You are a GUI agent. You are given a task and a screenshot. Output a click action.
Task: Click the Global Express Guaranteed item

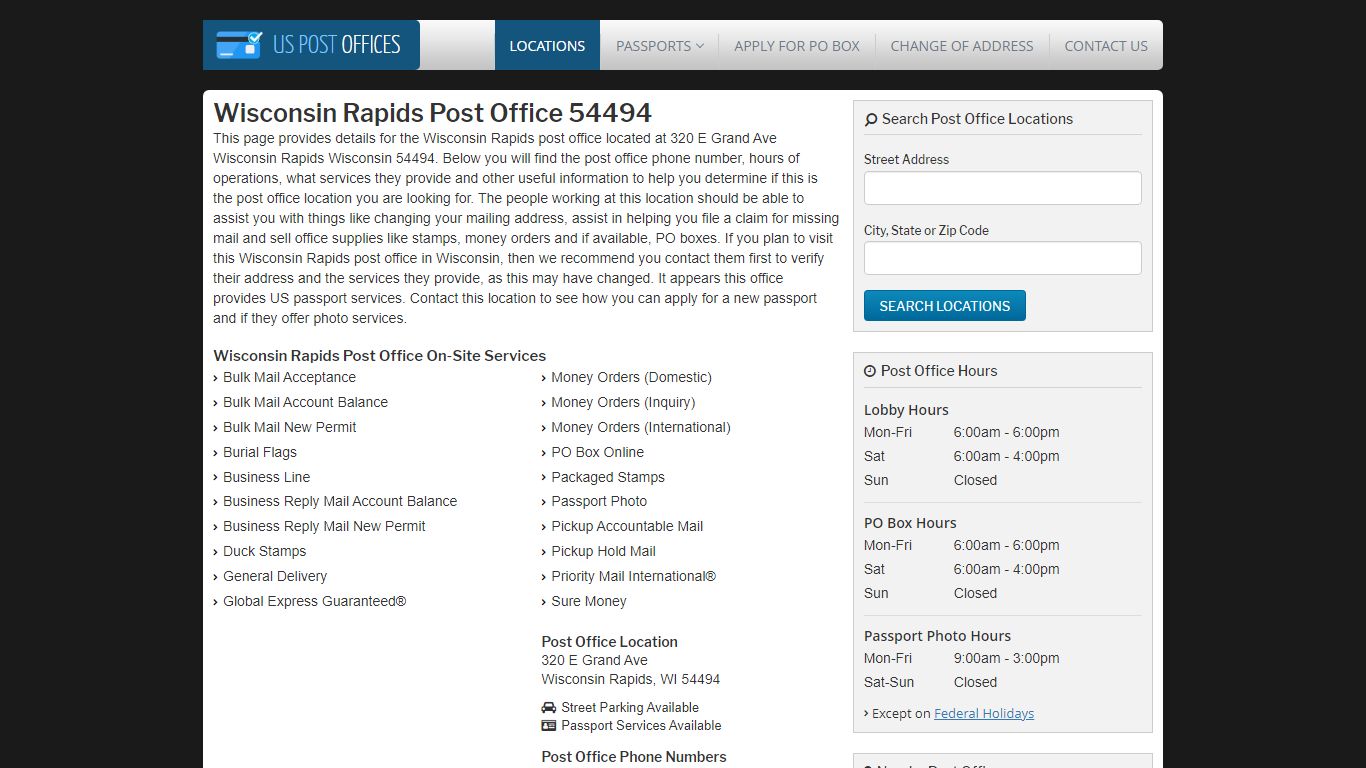(315, 602)
